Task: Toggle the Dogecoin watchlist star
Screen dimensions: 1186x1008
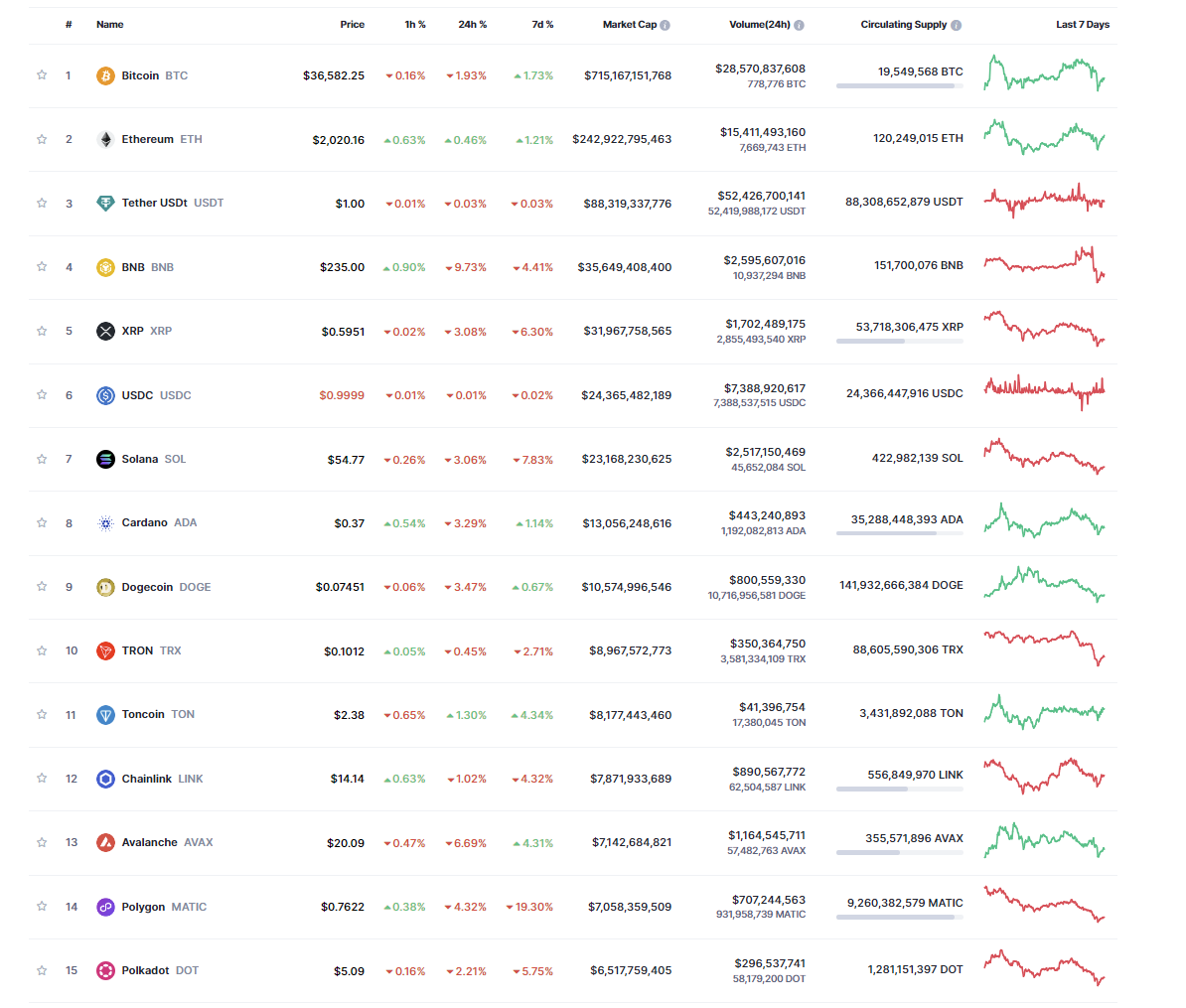Action: 42,586
